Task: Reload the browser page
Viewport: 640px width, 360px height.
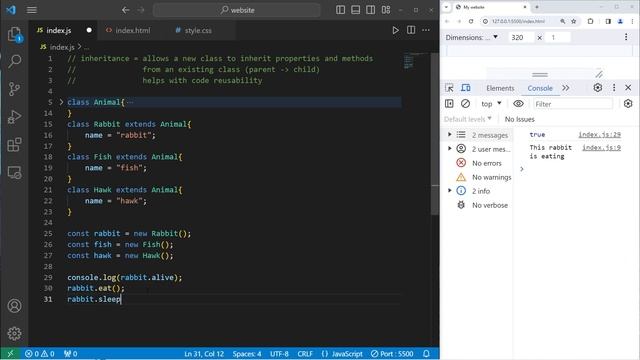Action: [x=471, y=21]
